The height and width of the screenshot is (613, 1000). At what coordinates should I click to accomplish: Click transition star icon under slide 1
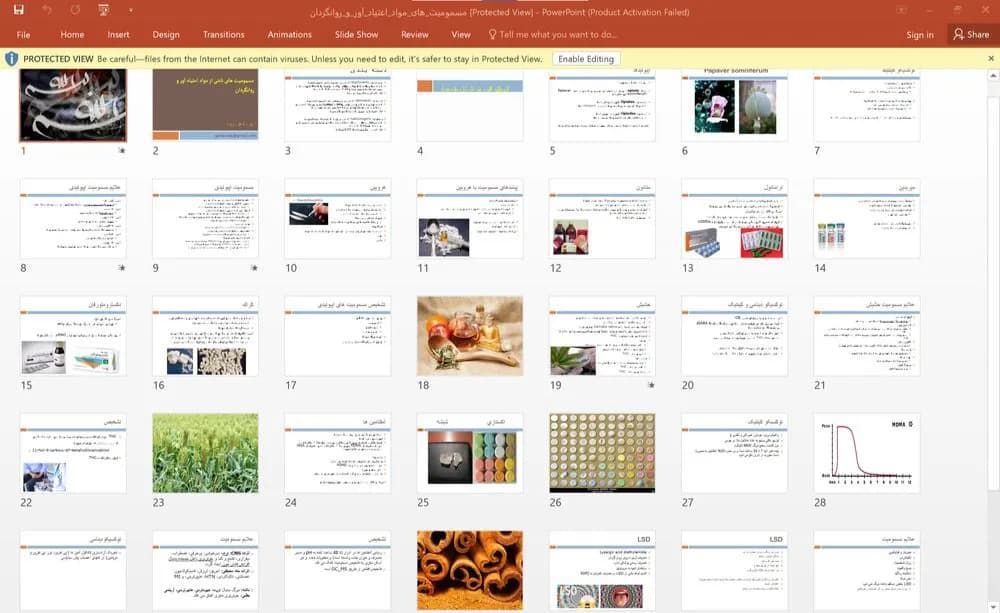(x=122, y=151)
